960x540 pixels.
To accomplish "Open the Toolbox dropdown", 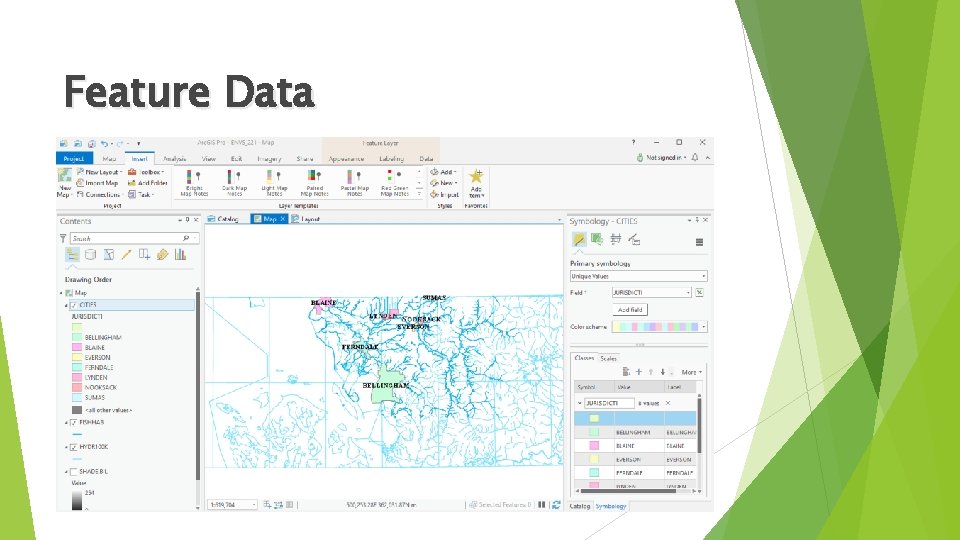I will 146,172.
